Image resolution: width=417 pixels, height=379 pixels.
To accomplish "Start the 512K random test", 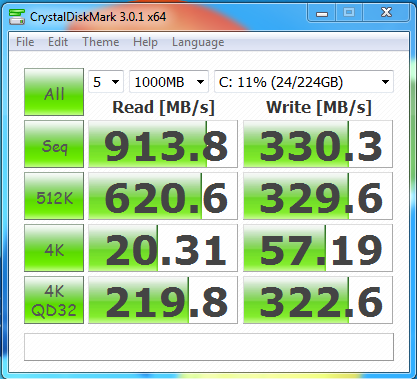I will click(54, 196).
